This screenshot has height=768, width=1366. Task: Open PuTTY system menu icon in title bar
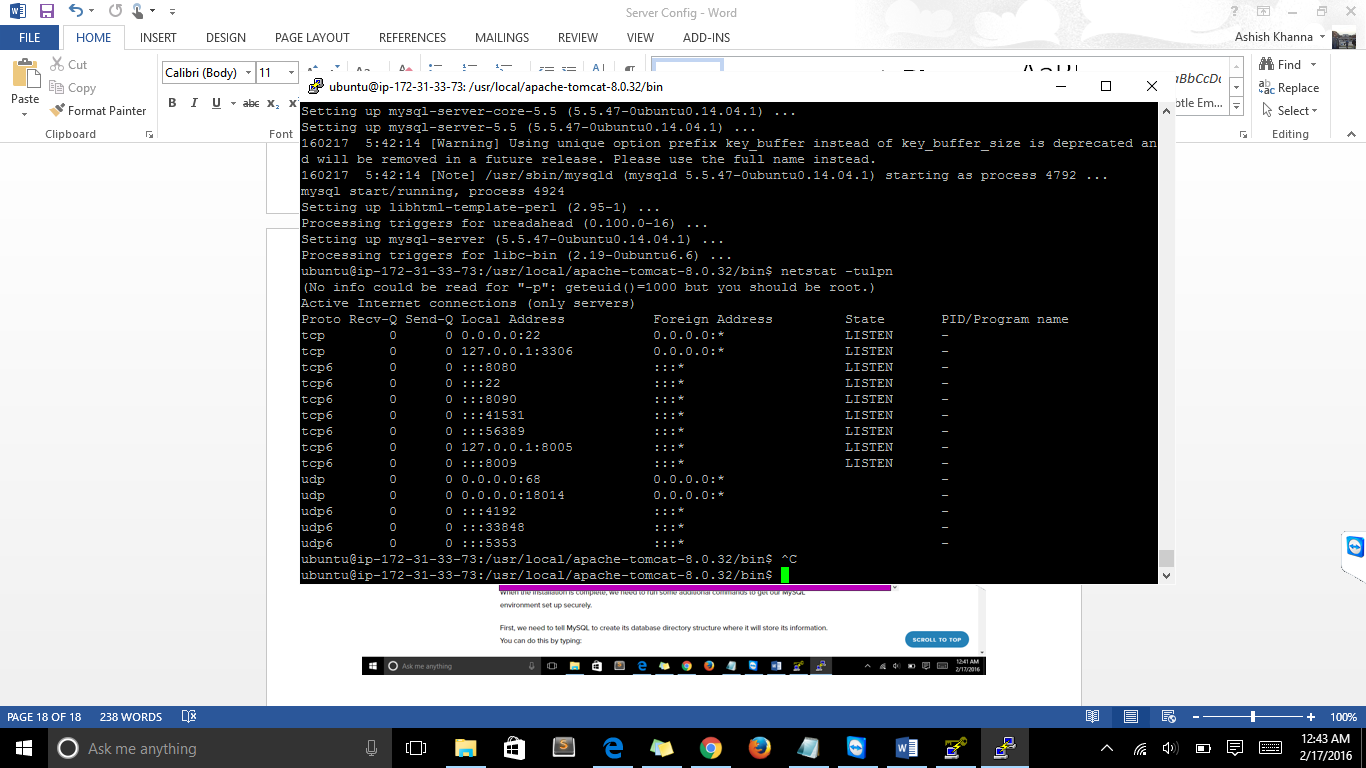(x=315, y=87)
